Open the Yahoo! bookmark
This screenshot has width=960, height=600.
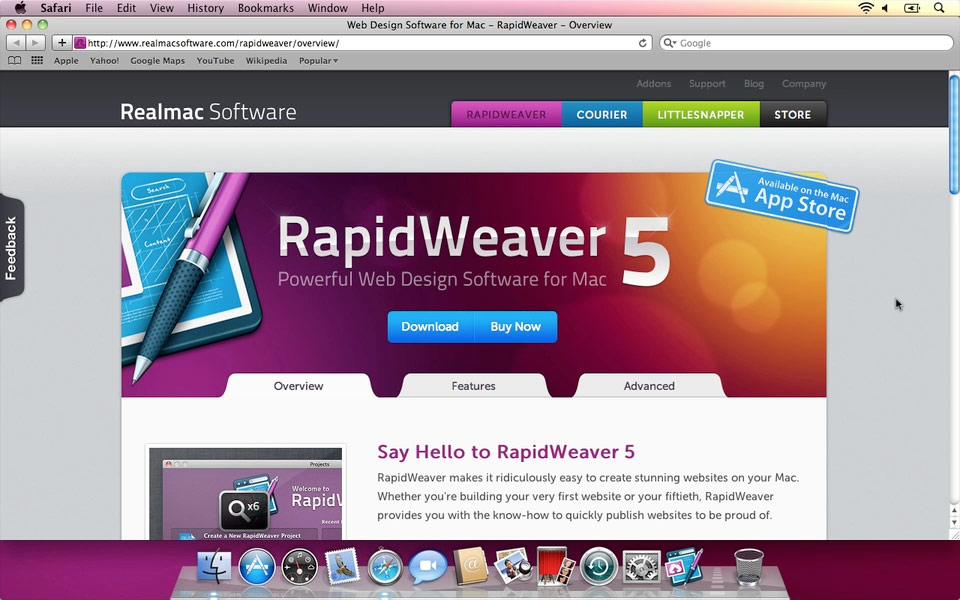(x=104, y=61)
